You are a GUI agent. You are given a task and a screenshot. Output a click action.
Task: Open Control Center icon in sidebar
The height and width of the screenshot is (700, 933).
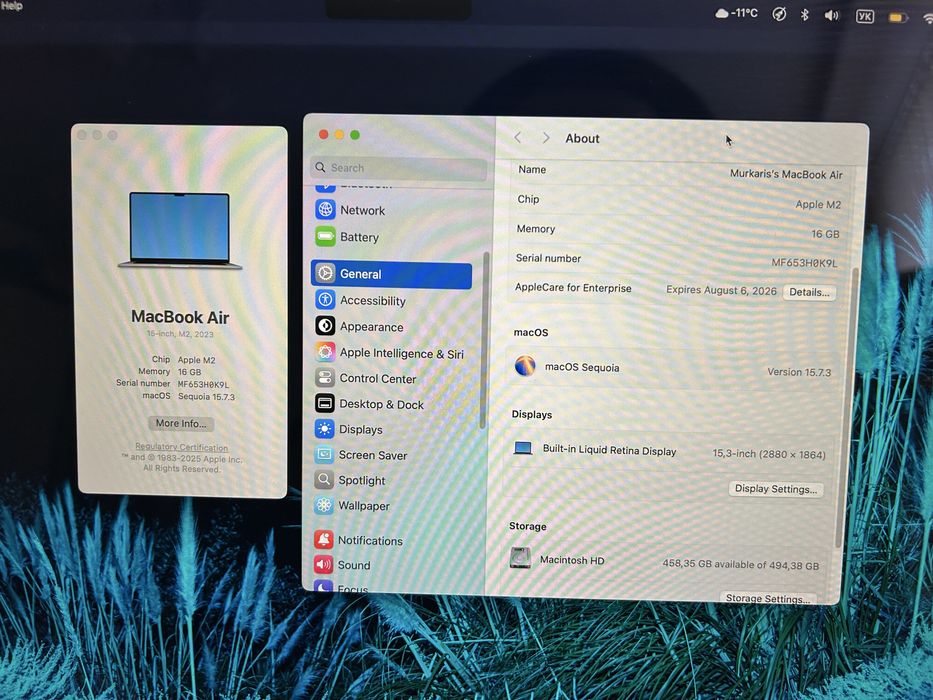[x=325, y=377]
